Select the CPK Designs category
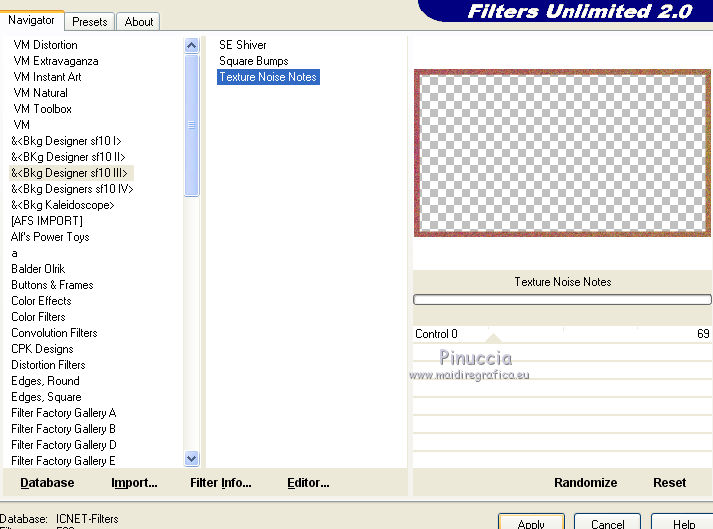Screen dimensions: 713x529 point(42,349)
